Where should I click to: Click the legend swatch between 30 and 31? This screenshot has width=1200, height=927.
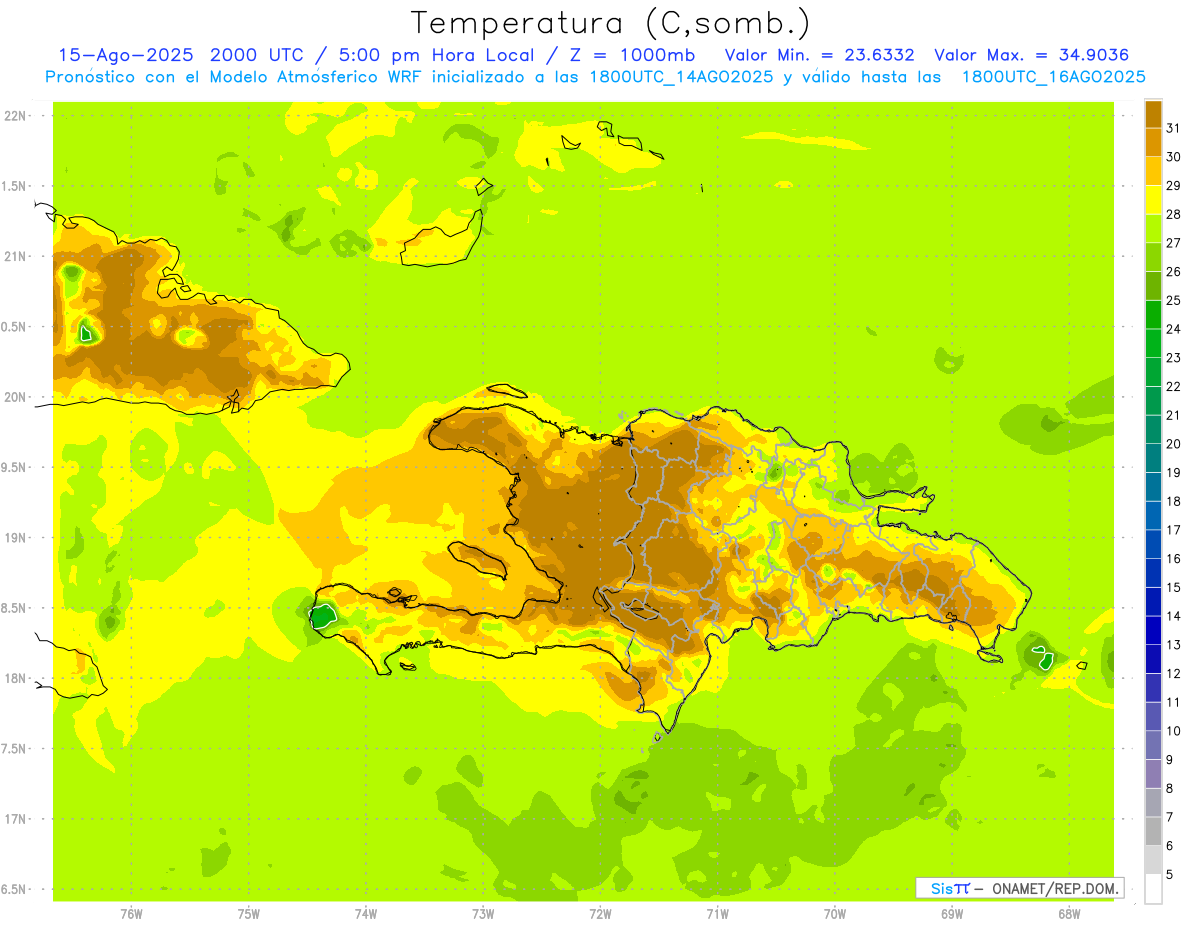(x=1153, y=143)
